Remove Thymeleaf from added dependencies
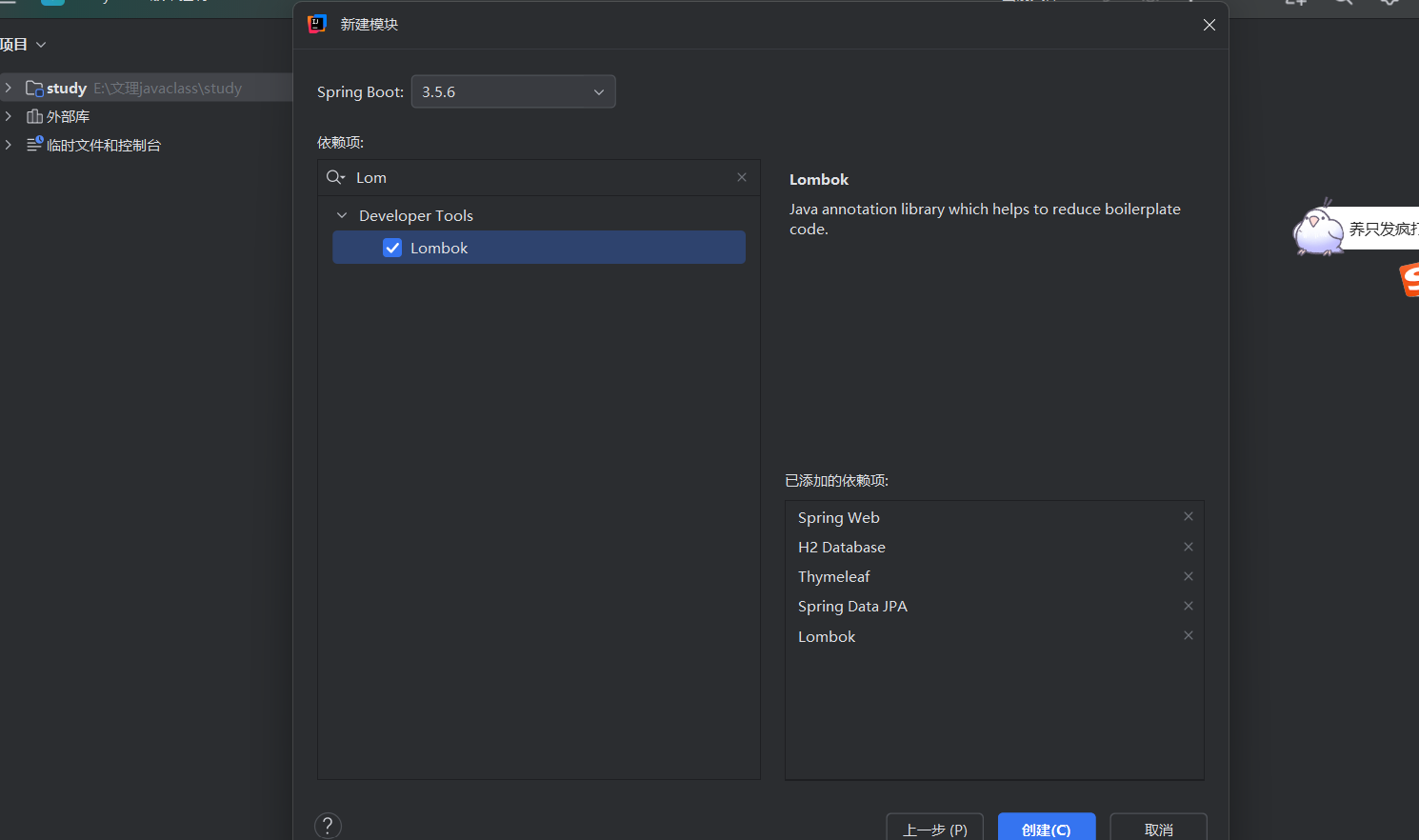Image resolution: width=1419 pixels, height=840 pixels. coord(1189,576)
